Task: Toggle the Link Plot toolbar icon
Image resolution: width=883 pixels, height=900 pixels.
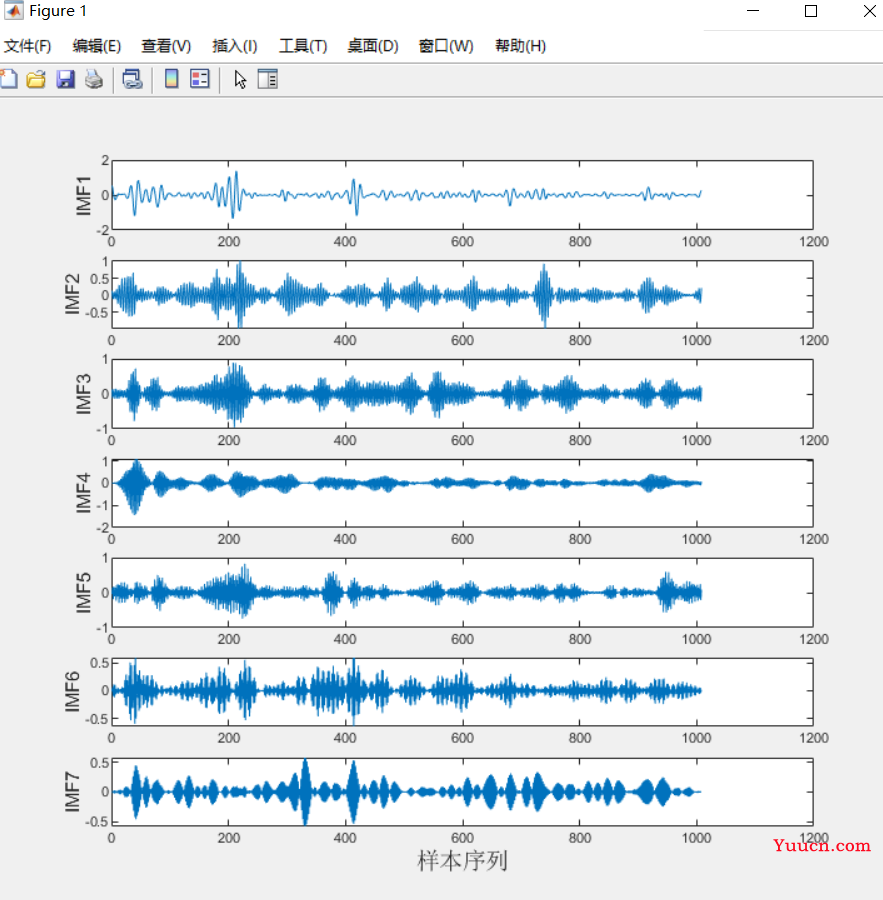Action: point(133,79)
